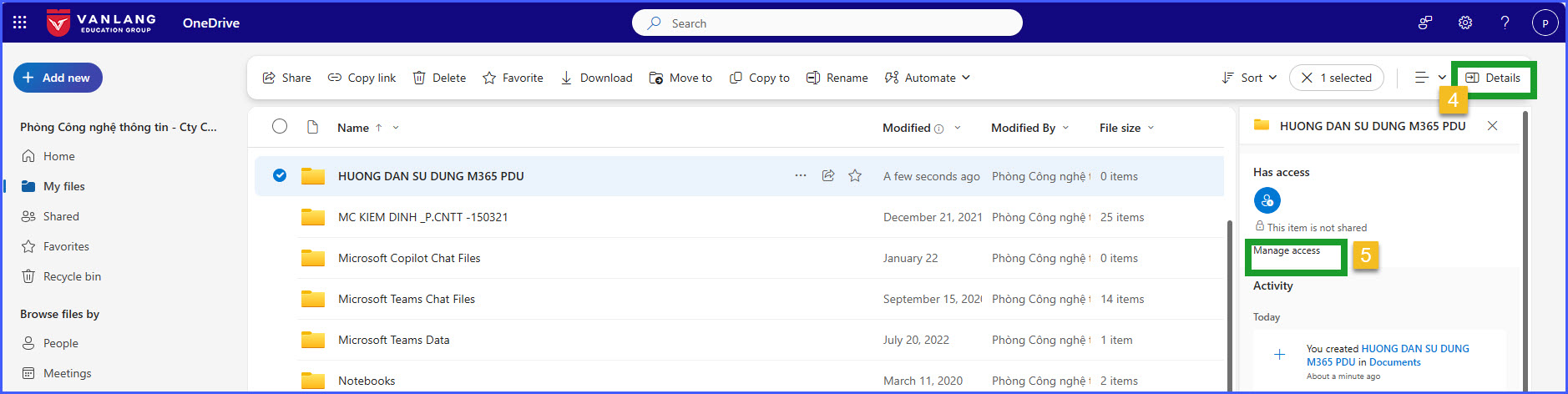Click the details panel vertical scrollbar
The width and height of the screenshot is (1568, 394).
point(1525,250)
